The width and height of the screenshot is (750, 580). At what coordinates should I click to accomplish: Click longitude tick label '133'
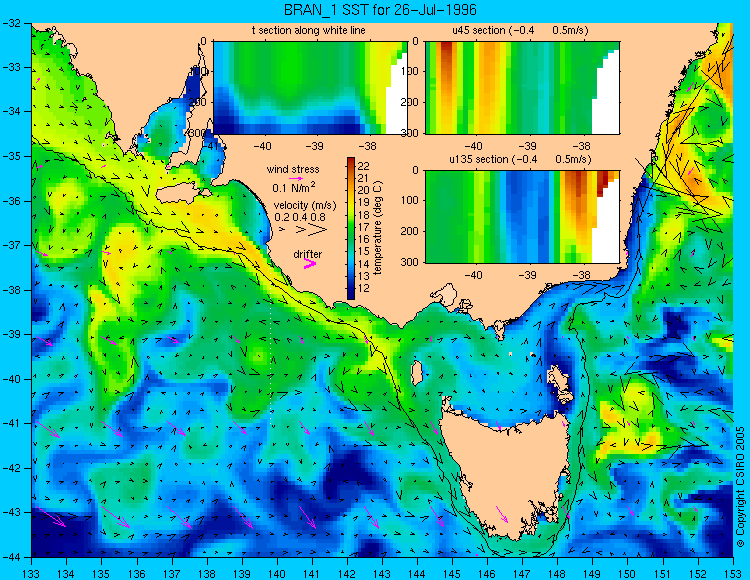pyautogui.click(x=31, y=574)
